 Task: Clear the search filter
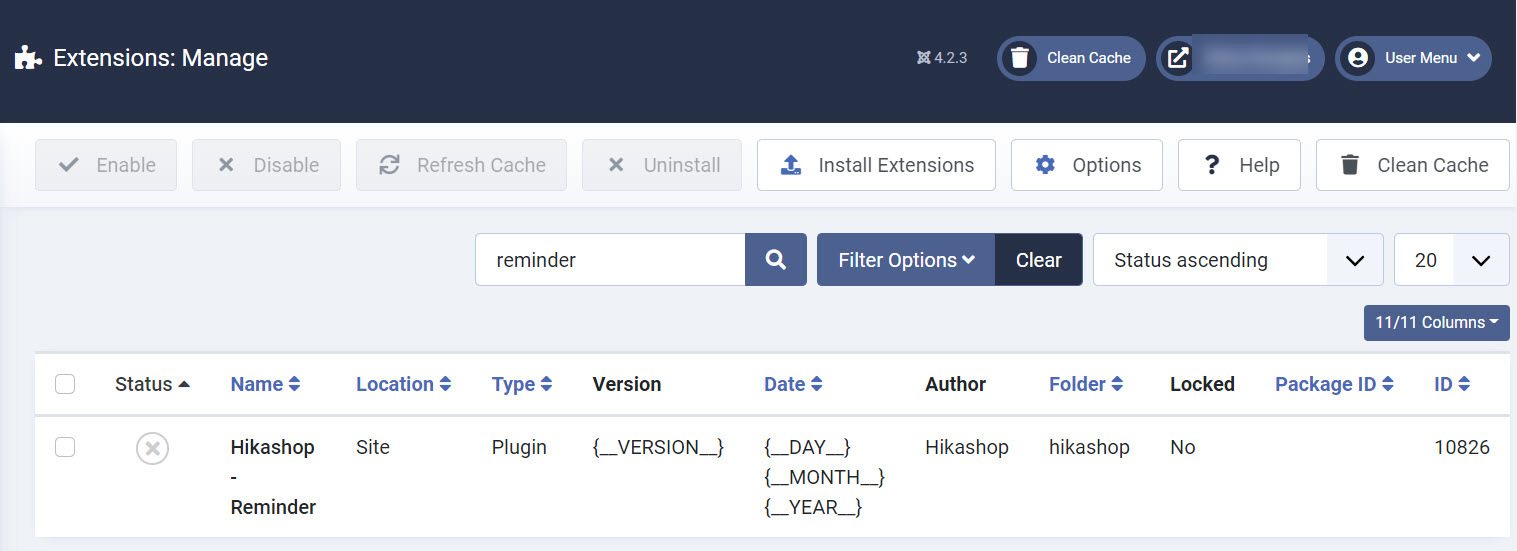pyautogui.click(x=1038, y=260)
